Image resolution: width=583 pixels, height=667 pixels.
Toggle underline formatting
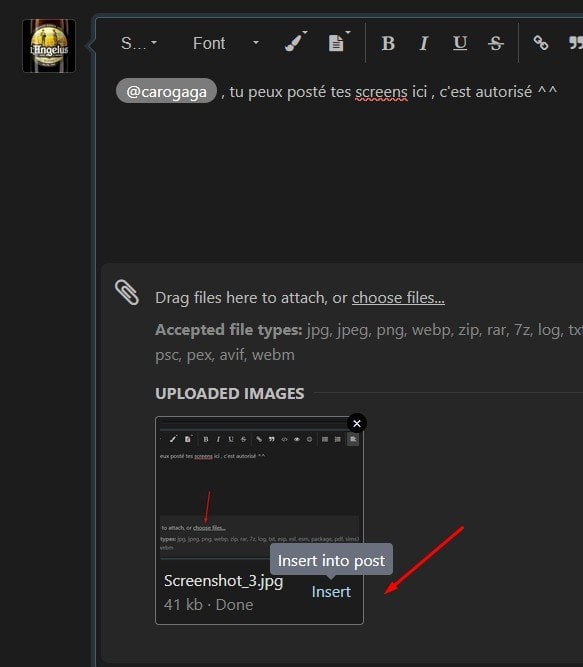pos(460,43)
